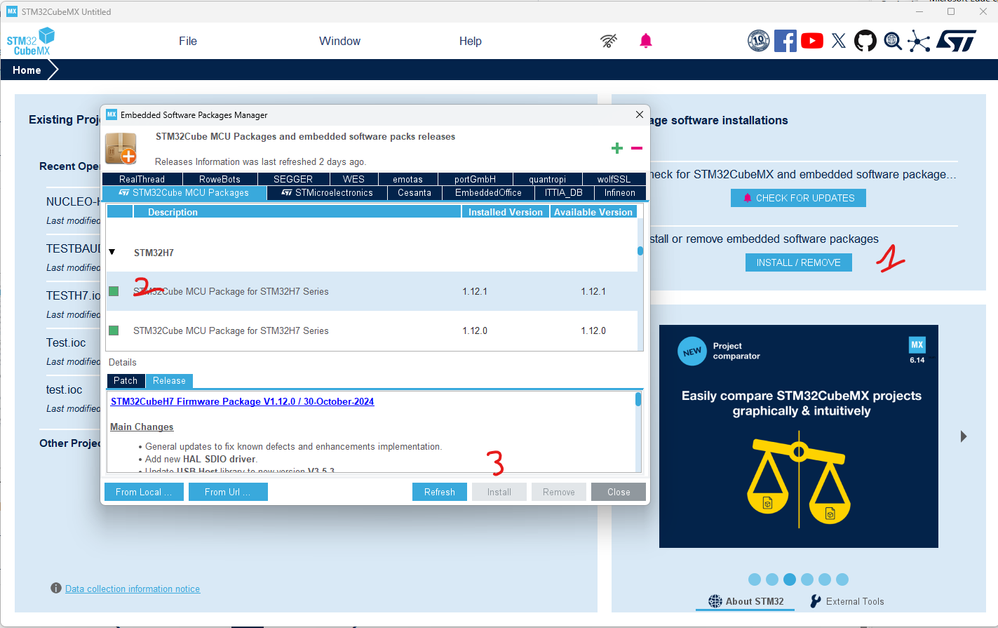The image size is (998, 628).
Task: Switch to the emotas tab
Action: tap(407, 179)
